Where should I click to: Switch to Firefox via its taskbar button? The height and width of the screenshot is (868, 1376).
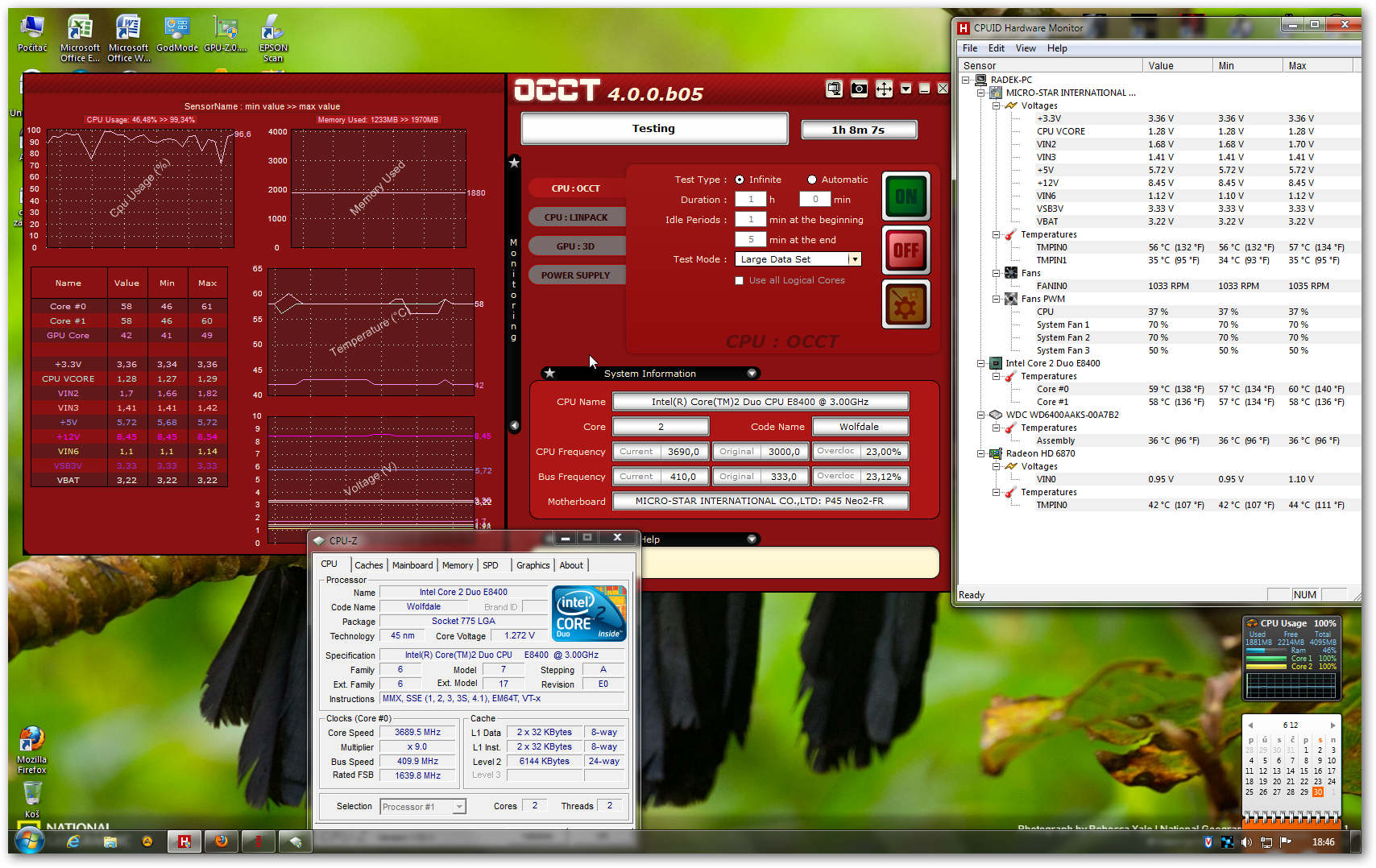[222, 841]
